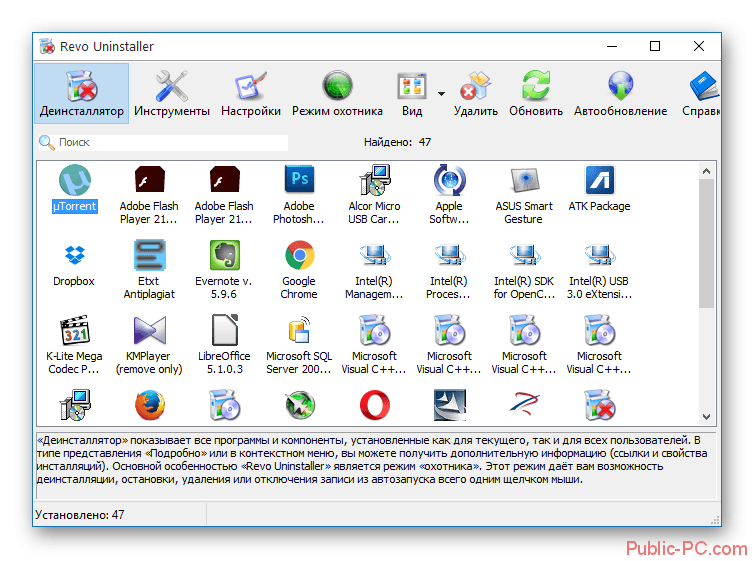Screen dimensions: 754x561
Task: Select Microsoft SQL Server entry
Action: (x=299, y=345)
